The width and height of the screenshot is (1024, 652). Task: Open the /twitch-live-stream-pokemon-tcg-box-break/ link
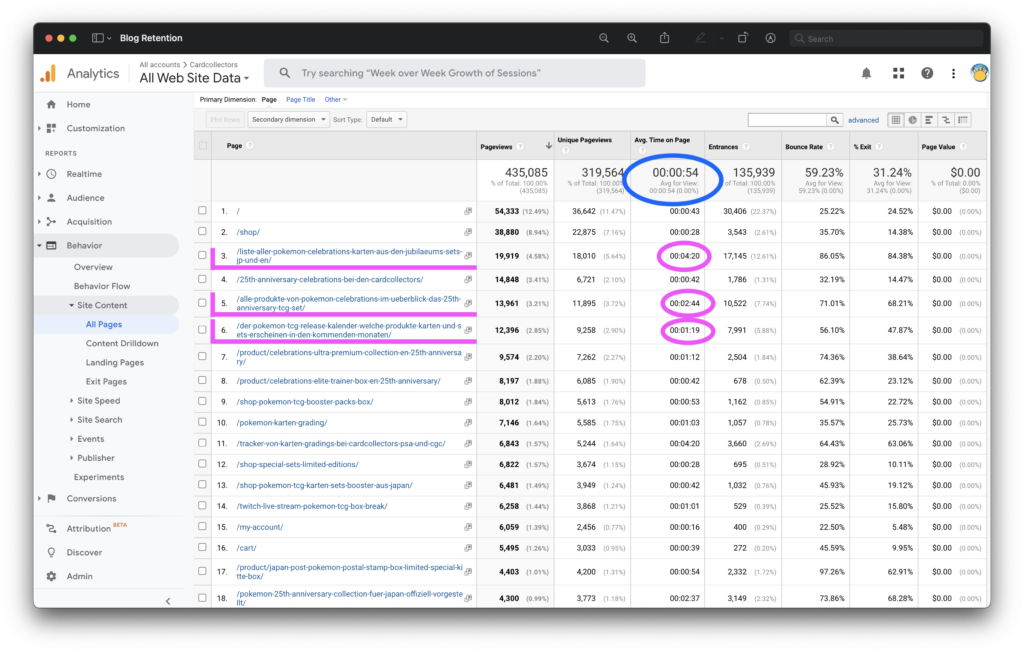point(312,506)
